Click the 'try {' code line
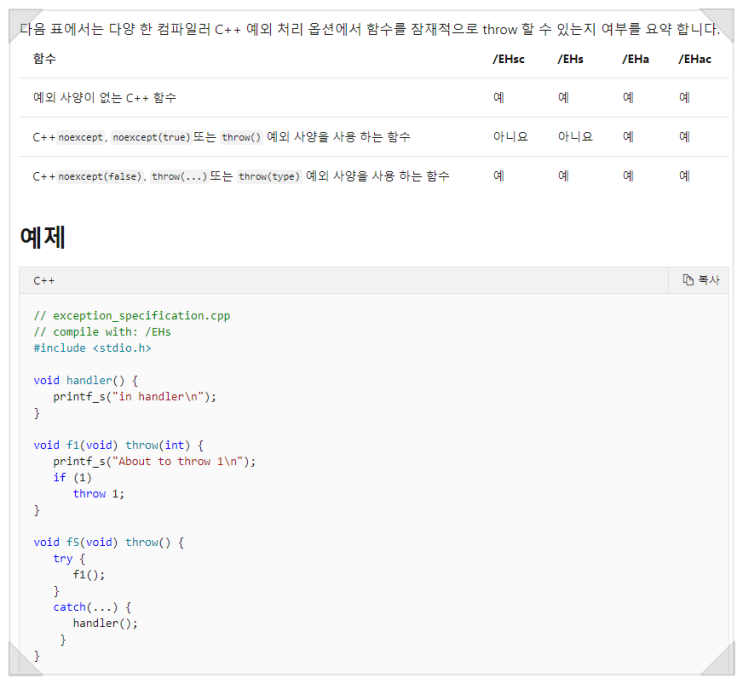The height and width of the screenshot is (684, 743). (69, 558)
